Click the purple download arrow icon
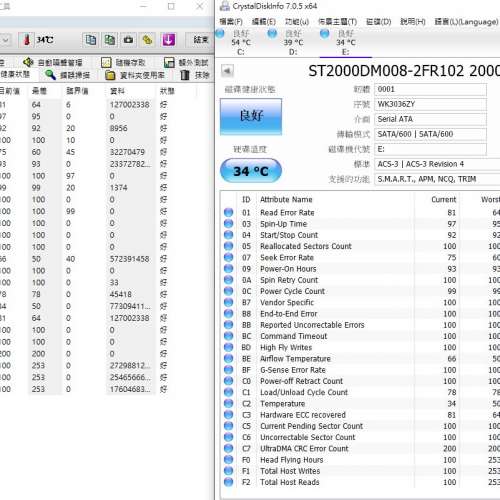This screenshot has height=500, width=500. [169, 40]
